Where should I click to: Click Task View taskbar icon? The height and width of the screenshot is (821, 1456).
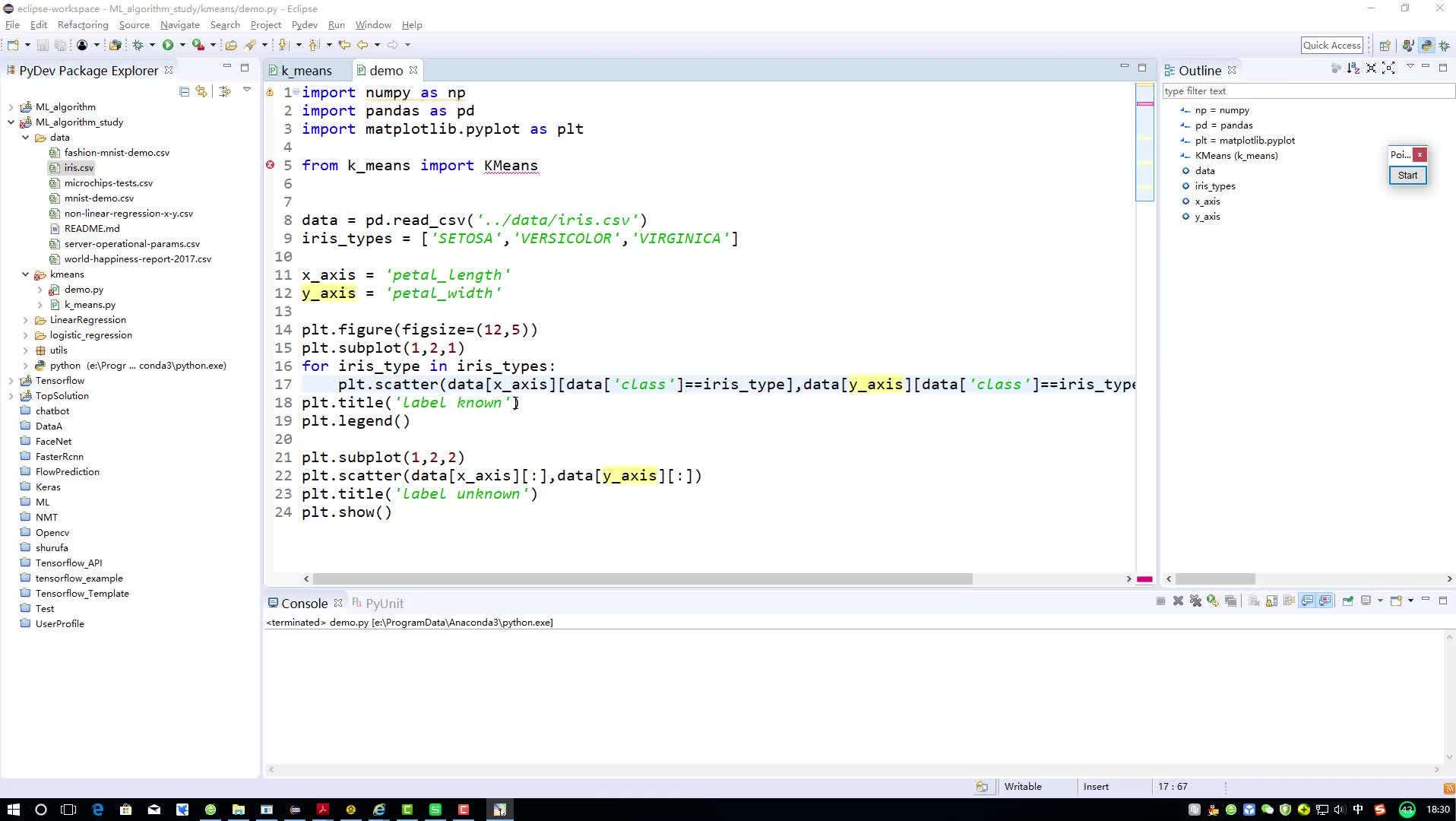pos(69,810)
